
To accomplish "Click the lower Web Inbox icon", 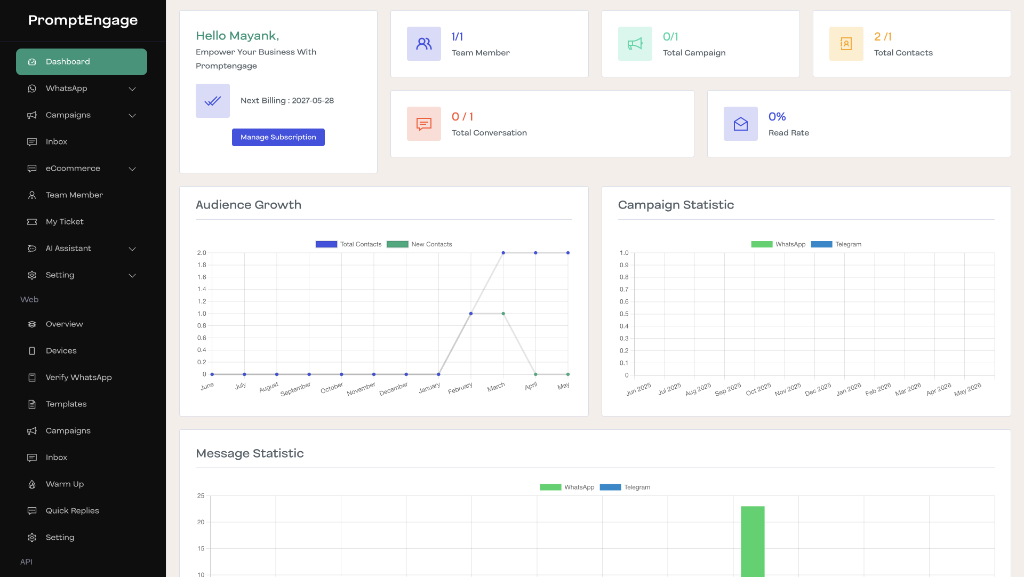I will (32, 458).
